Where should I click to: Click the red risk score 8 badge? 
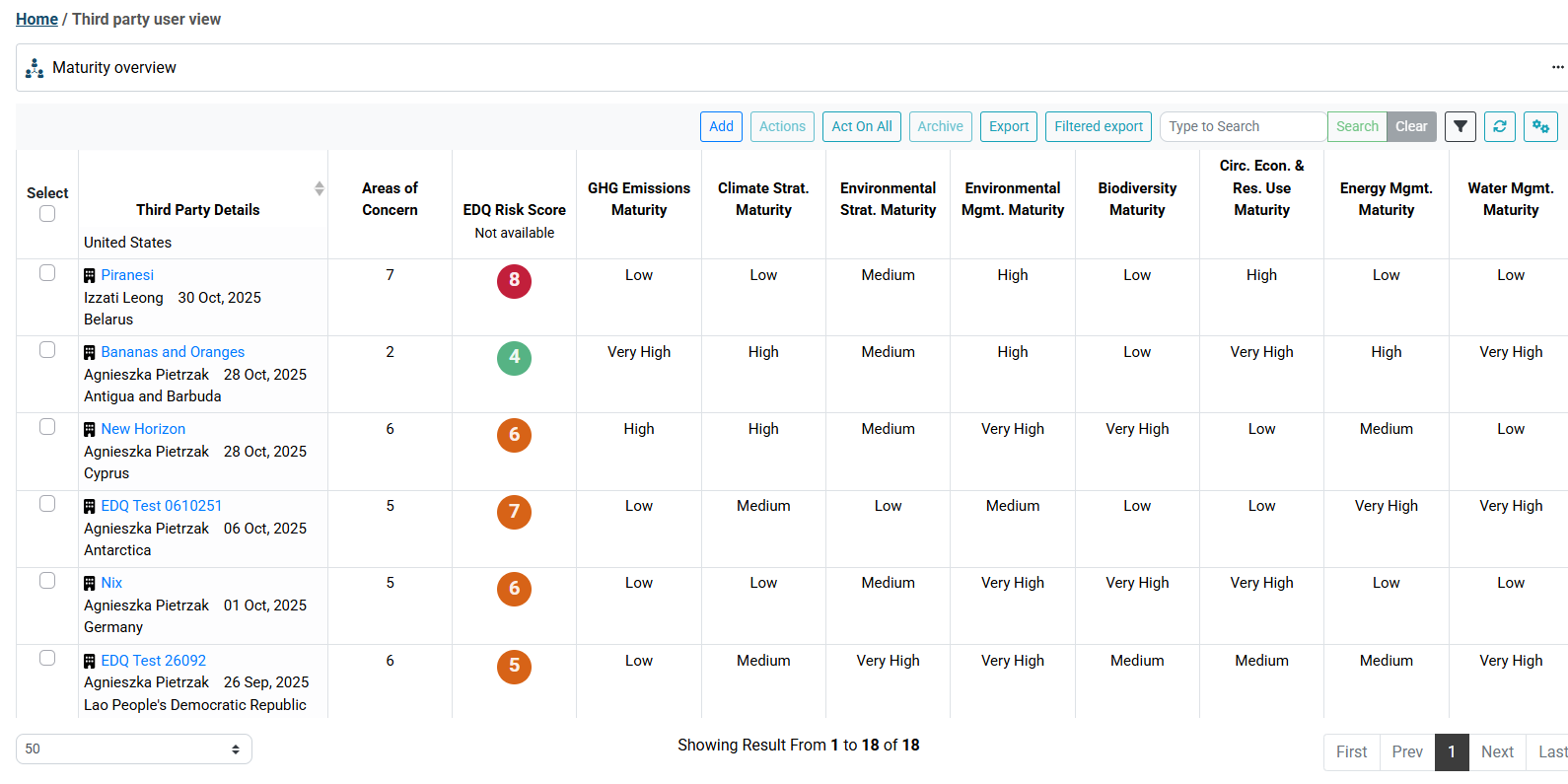[514, 281]
